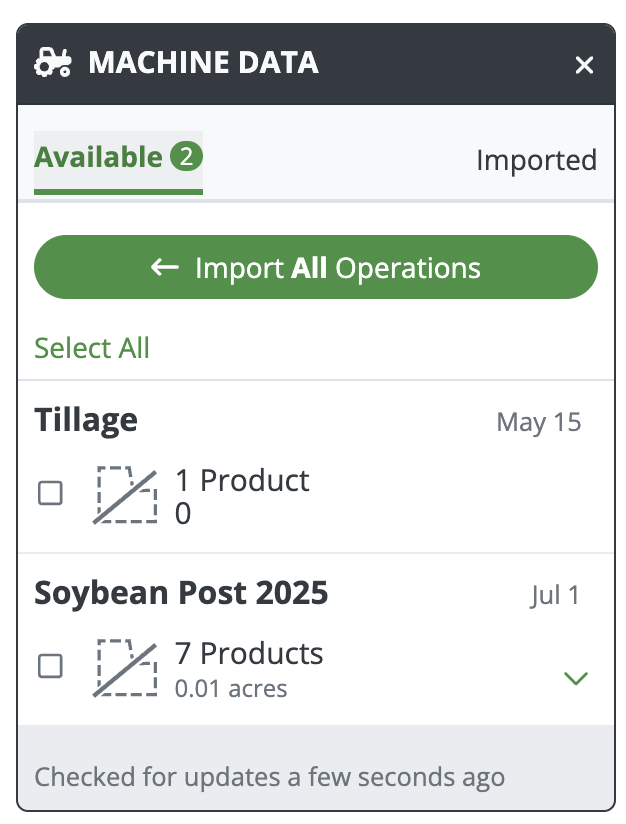Select the Tillage operation heading
The width and height of the screenshot is (626, 824).
click(x=86, y=420)
